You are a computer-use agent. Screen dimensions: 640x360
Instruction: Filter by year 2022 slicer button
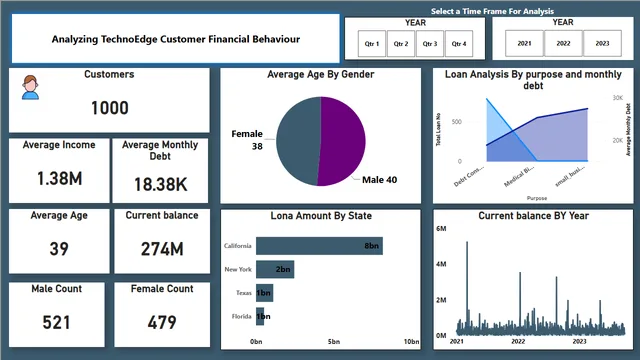pyautogui.click(x=563, y=43)
